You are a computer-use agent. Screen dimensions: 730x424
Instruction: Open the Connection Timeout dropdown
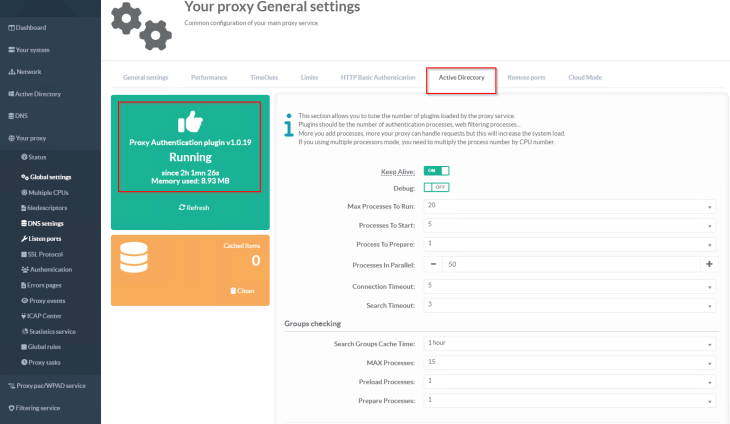568,285
